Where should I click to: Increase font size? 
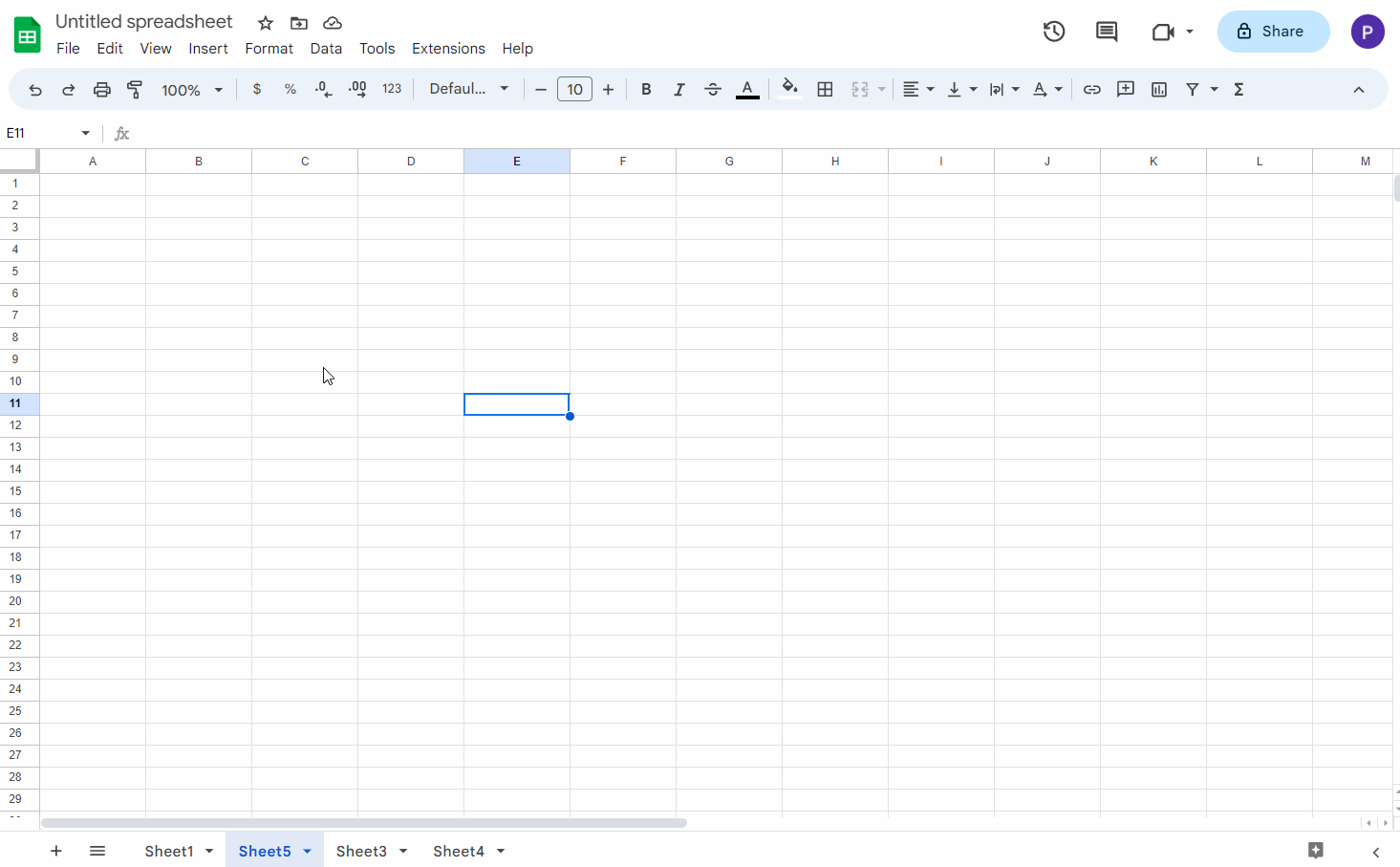click(x=608, y=89)
